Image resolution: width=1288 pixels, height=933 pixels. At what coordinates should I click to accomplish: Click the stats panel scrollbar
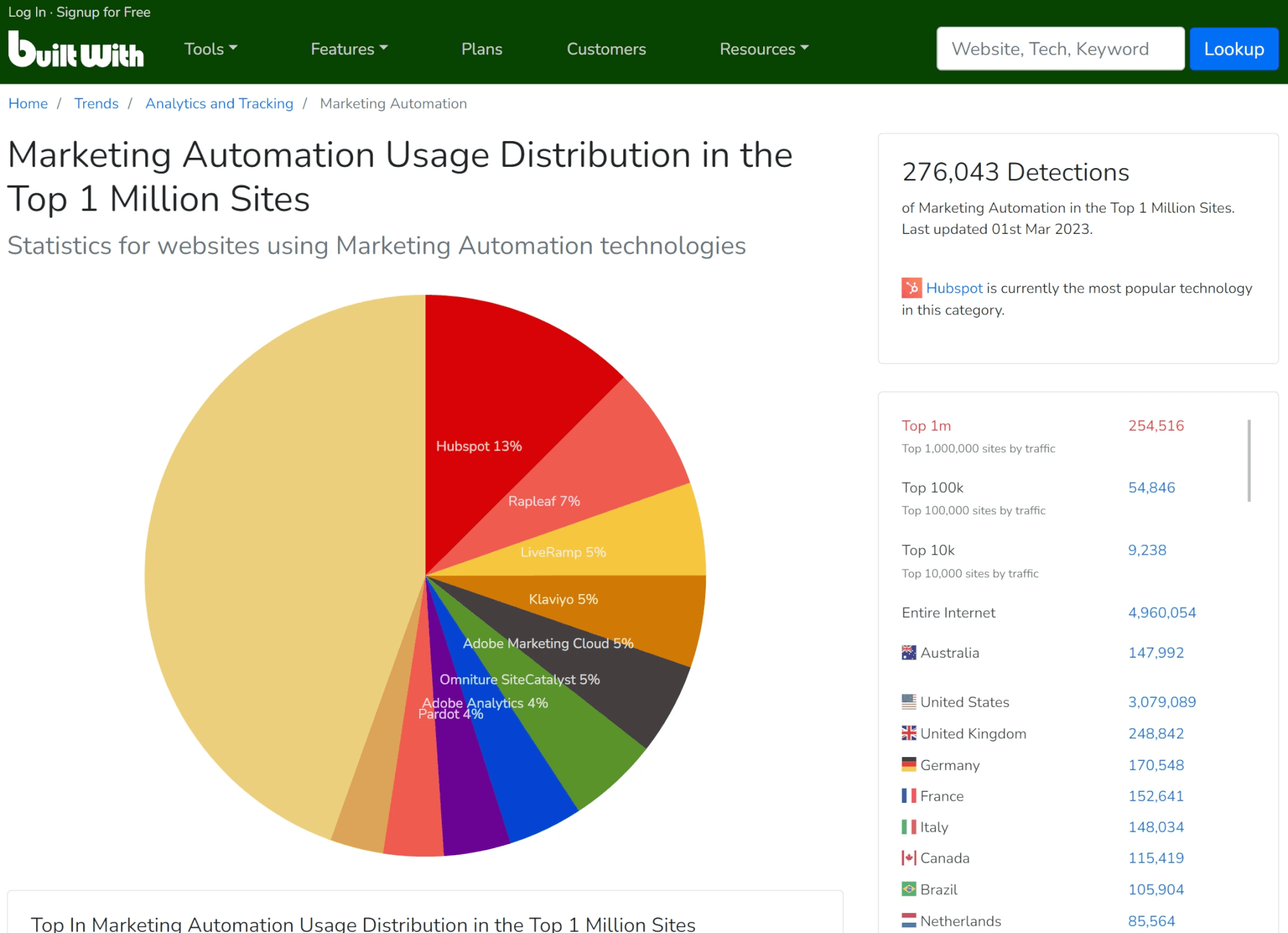tap(1249, 460)
